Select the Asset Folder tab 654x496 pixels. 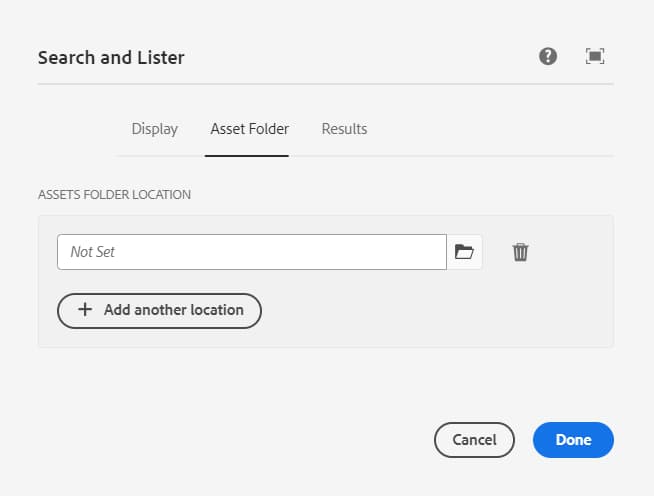click(x=249, y=129)
